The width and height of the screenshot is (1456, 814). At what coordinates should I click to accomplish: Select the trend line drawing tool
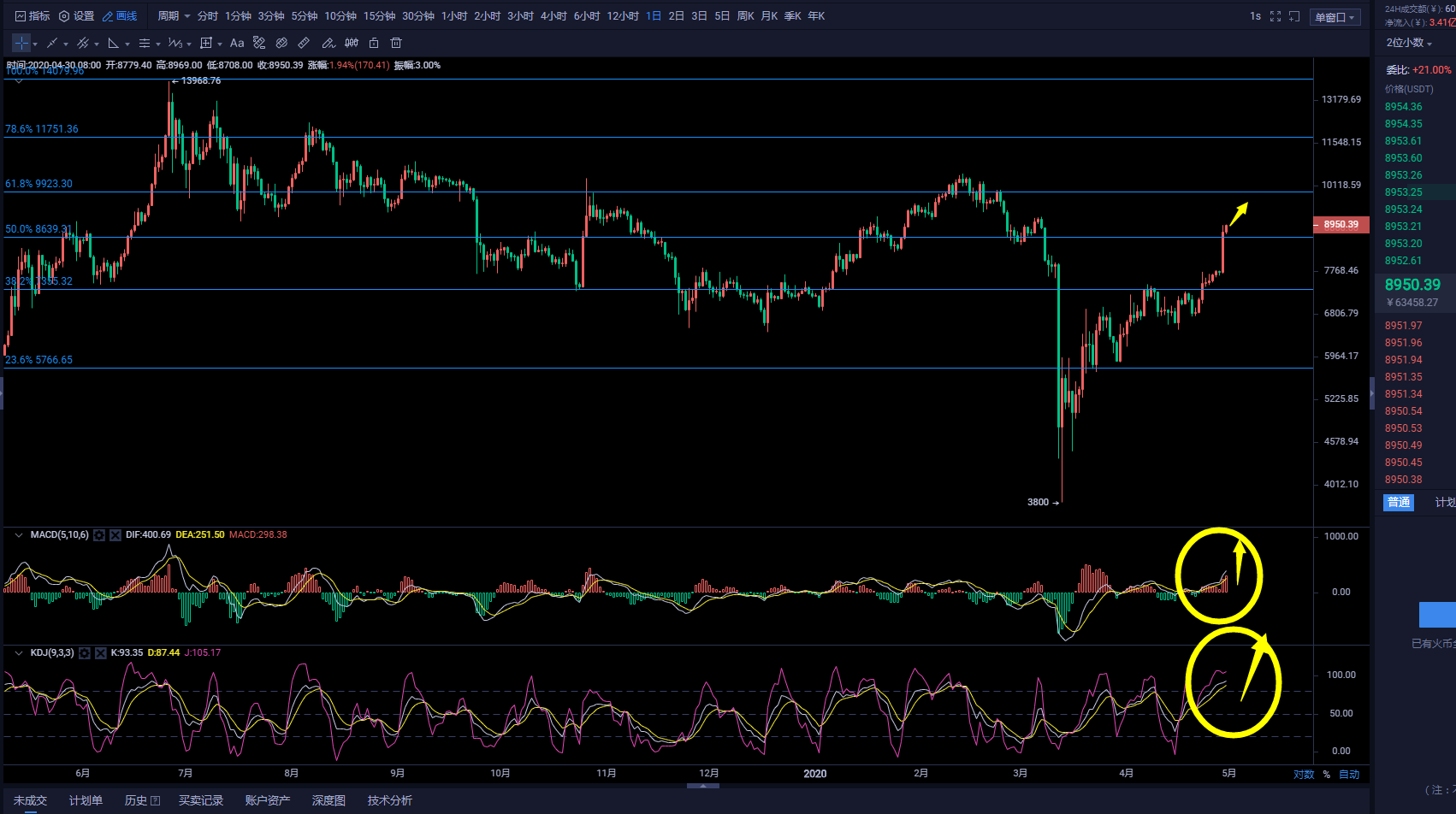click(x=52, y=43)
